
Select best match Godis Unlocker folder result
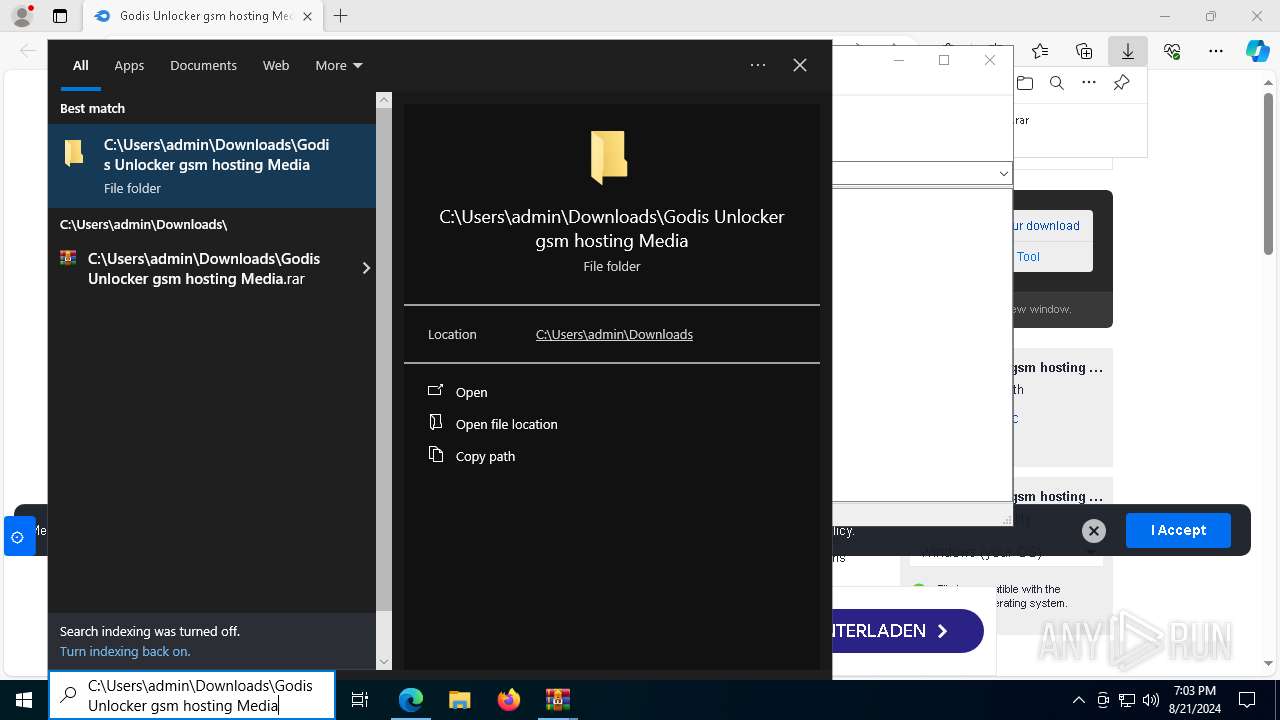212,166
